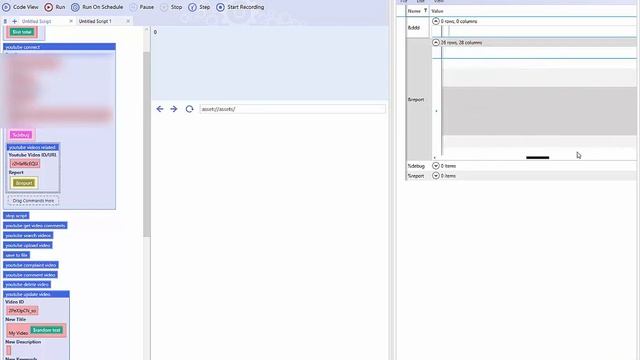The width and height of the screenshot is (640, 360).
Task: Click the green $list total function block
Action: tap(22, 32)
